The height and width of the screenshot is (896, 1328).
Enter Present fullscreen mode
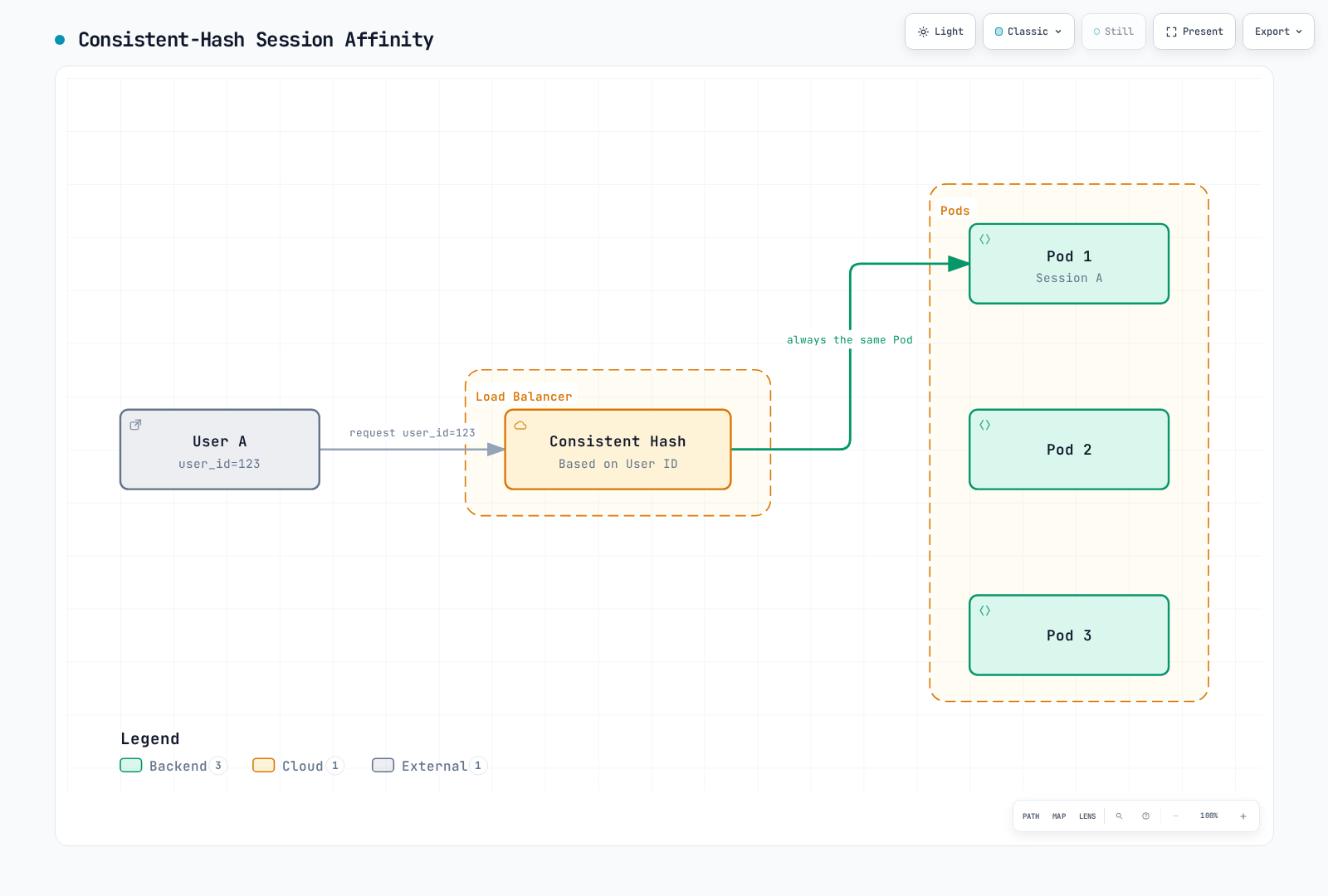point(1194,32)
